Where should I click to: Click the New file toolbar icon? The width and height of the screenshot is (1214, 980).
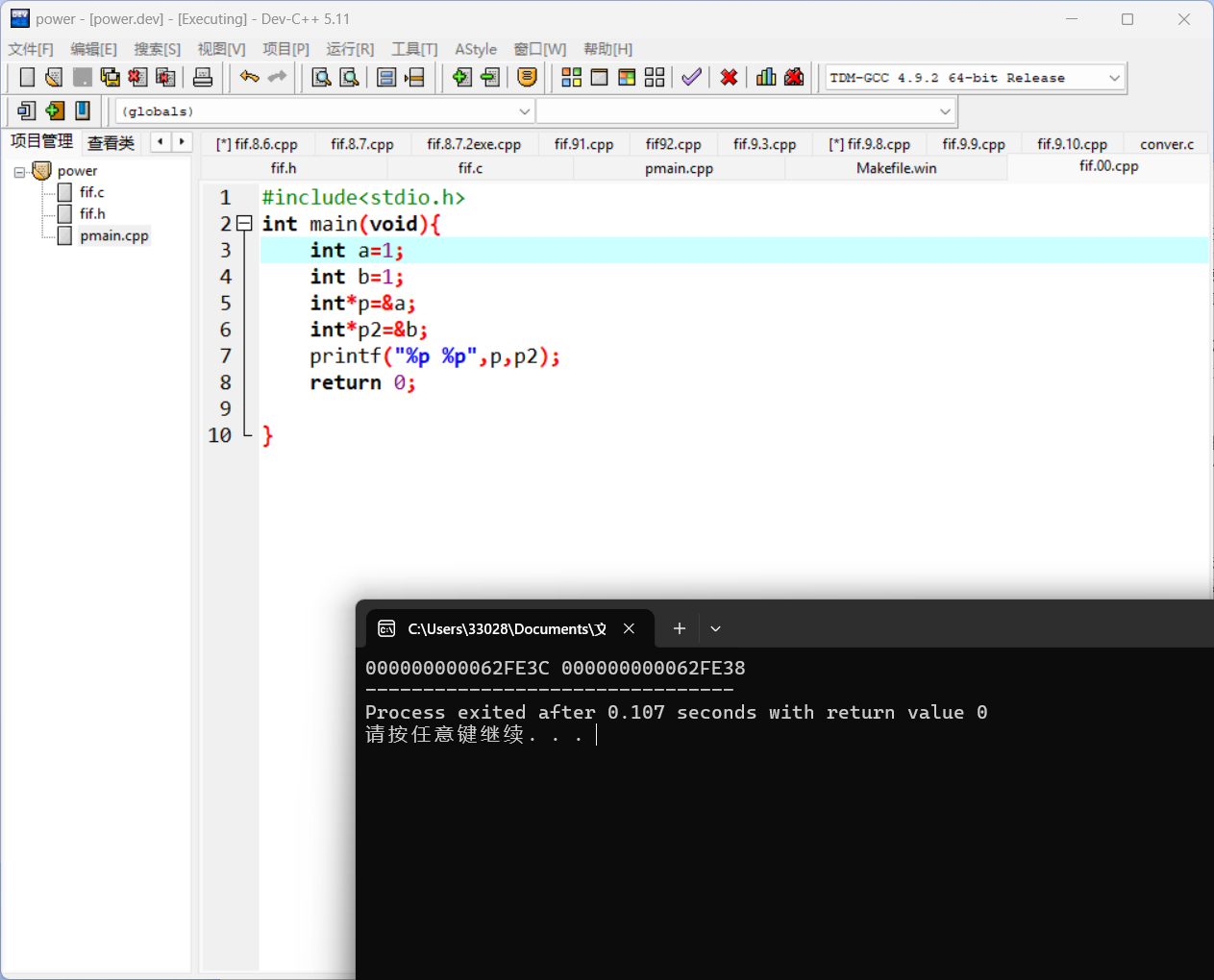[27, 78]
